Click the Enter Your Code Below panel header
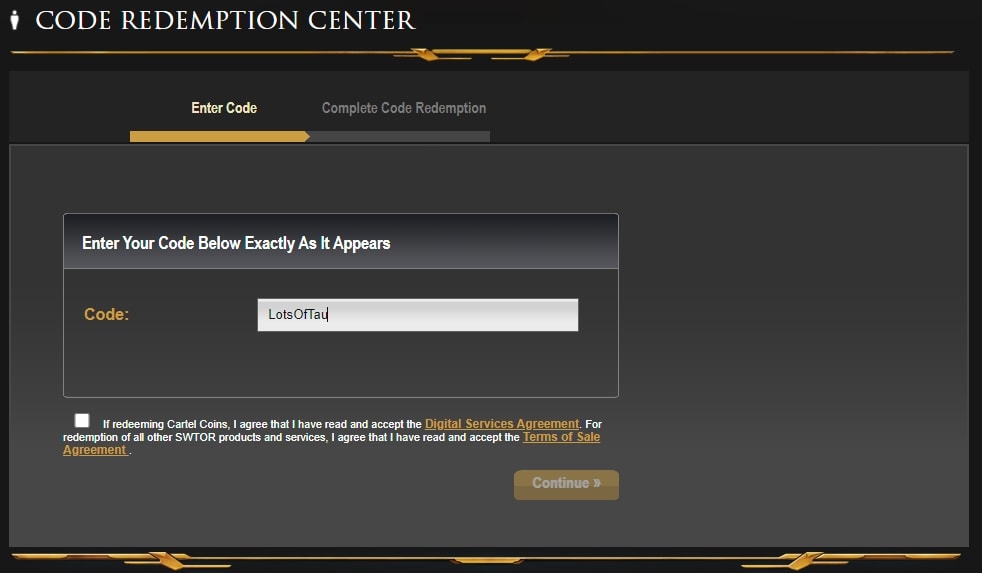 [341, 241]
